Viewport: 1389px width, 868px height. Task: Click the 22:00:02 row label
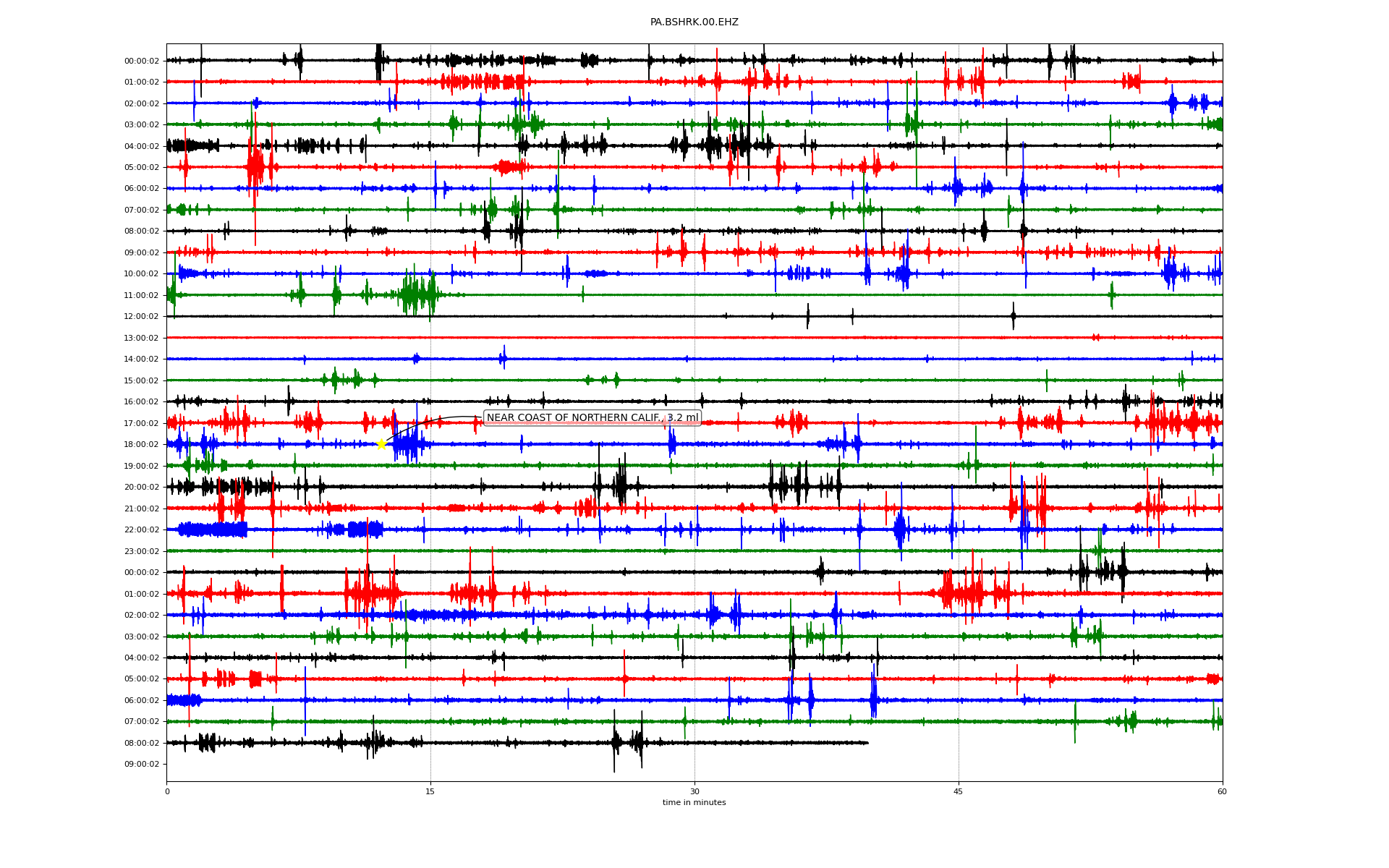[142, 529]
